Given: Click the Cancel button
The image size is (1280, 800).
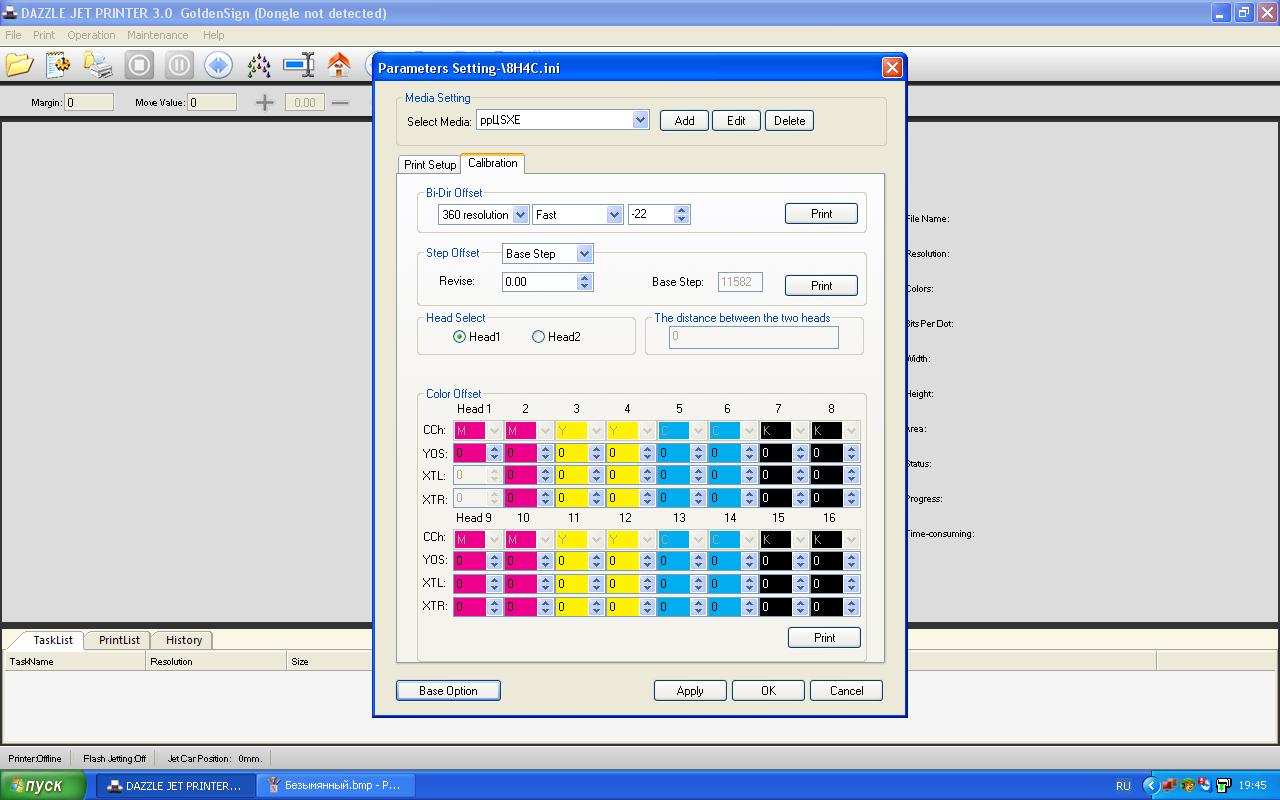Looking at the screenshot, I should pos(846,691).
